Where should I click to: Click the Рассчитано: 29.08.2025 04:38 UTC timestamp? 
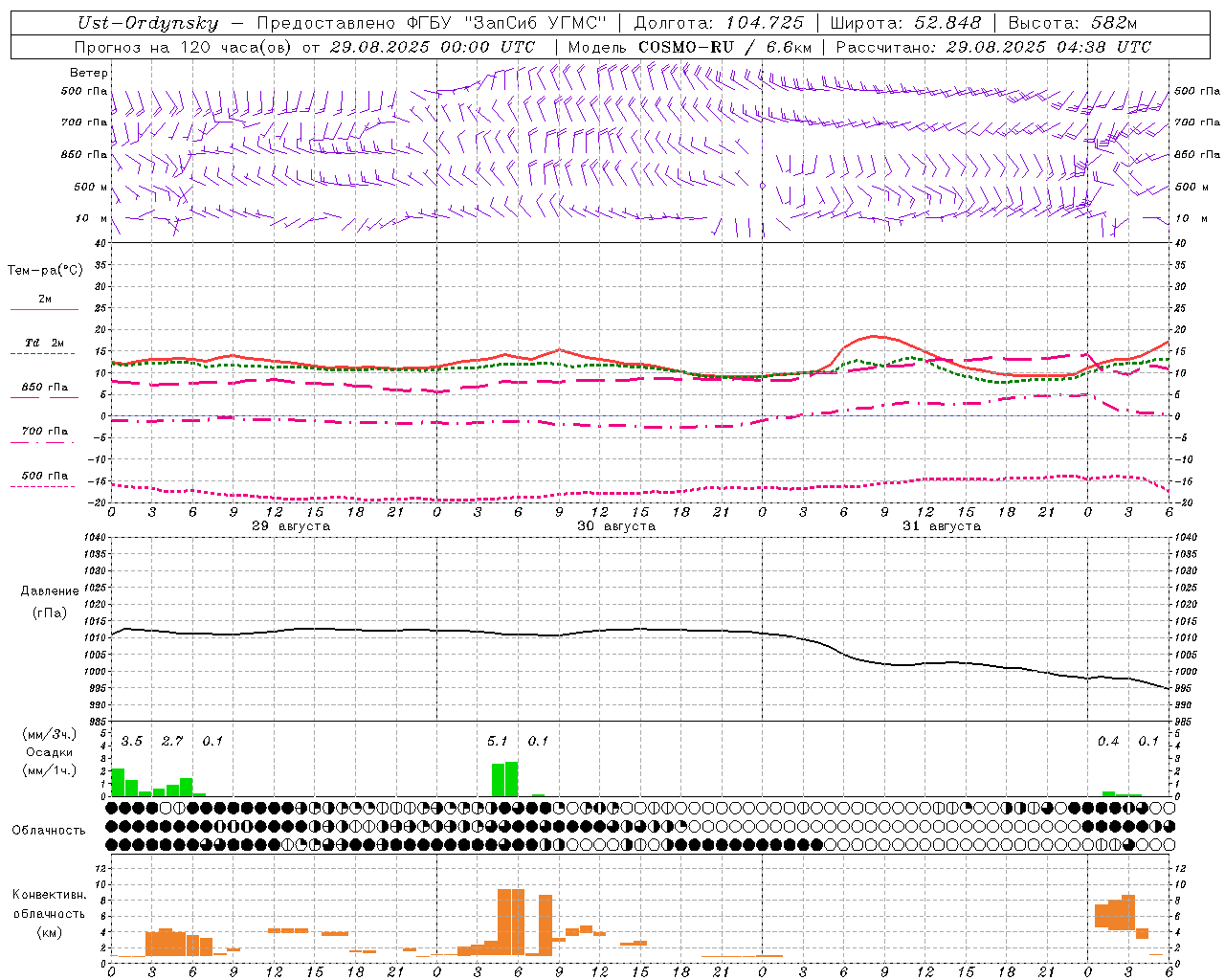click(993, 47)
